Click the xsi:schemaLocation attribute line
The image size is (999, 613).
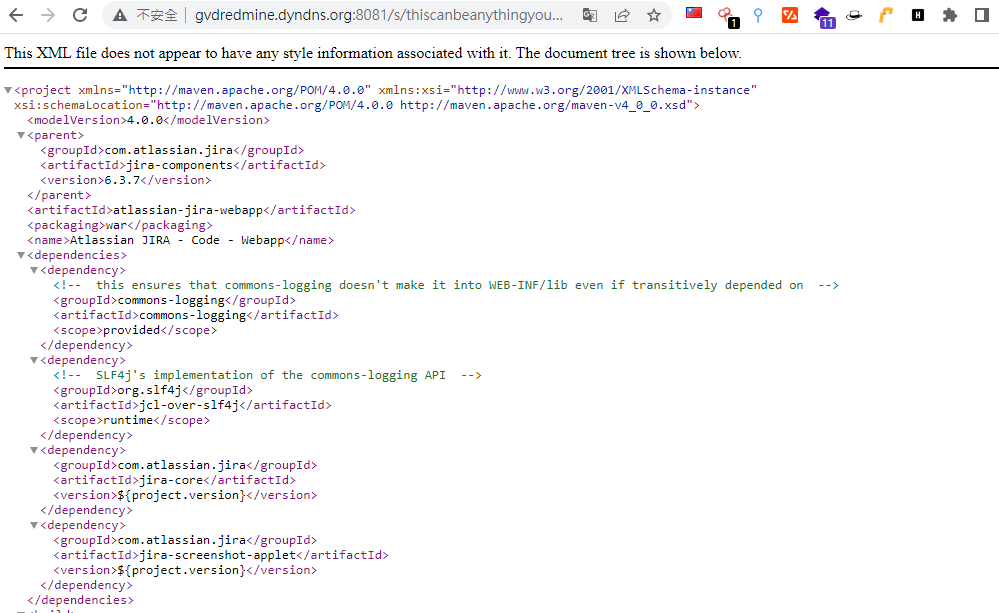[x=357, y=105]
